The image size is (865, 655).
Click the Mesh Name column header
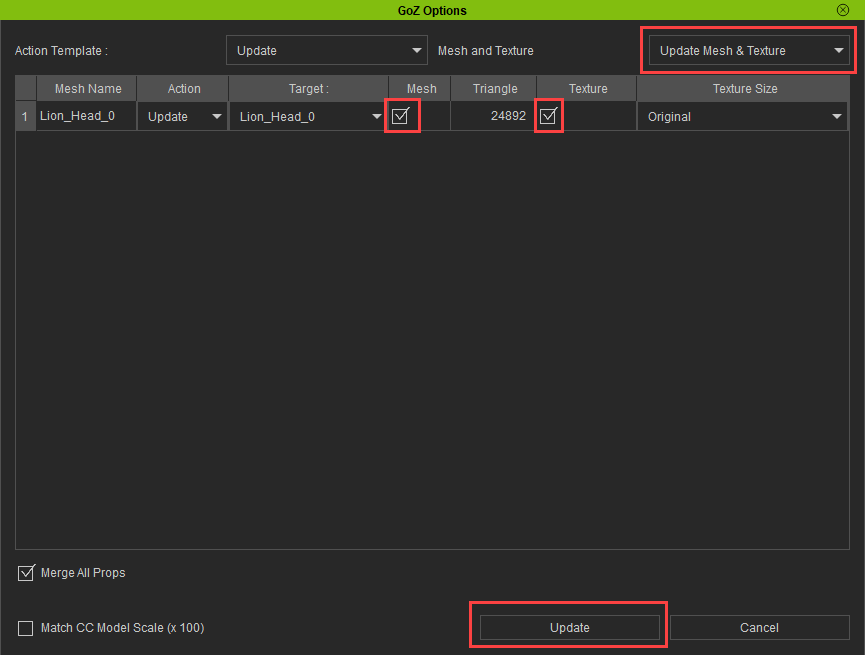point(88,89)
